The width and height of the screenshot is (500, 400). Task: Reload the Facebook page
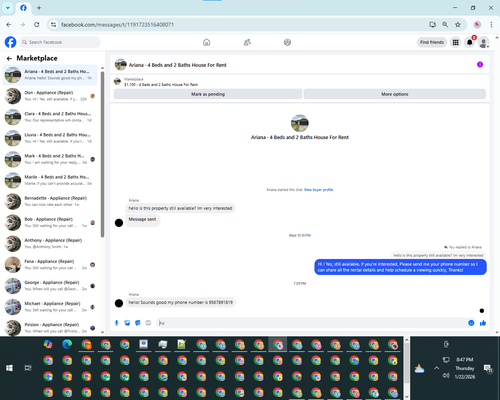click(x=37, y=24)
